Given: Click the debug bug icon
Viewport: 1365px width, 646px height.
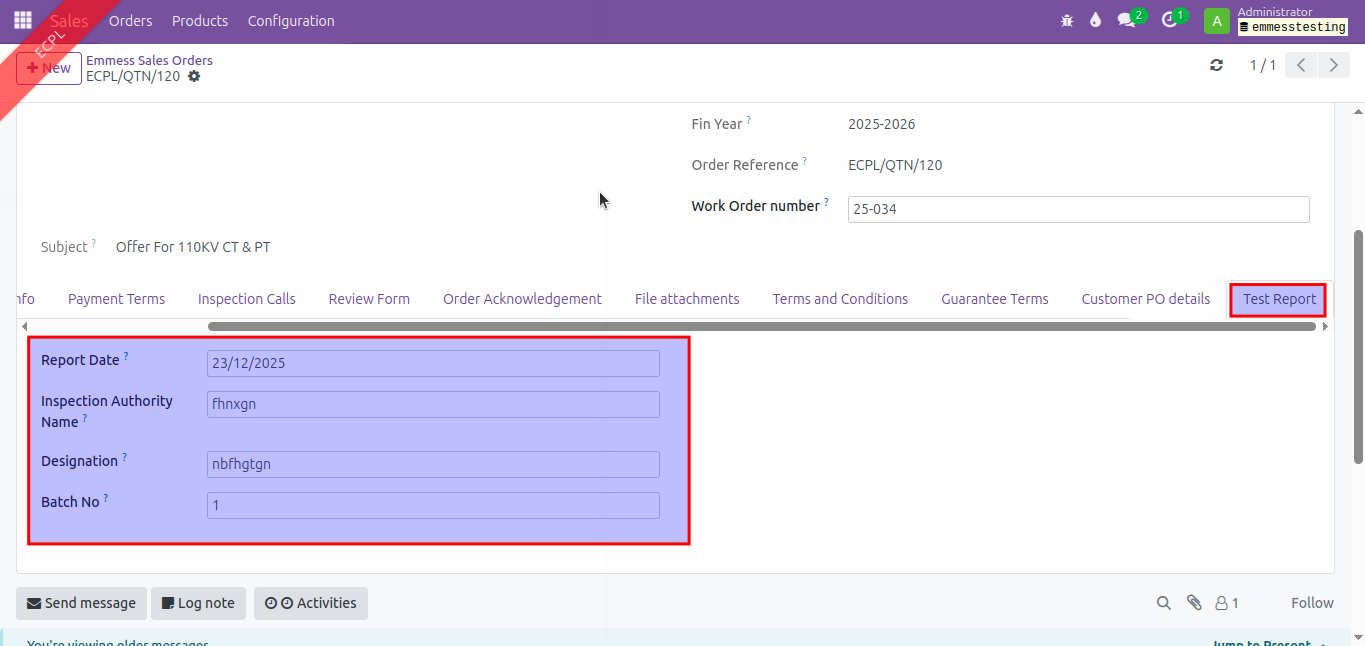Looking at the screenshot, I should click(1067, 21).
